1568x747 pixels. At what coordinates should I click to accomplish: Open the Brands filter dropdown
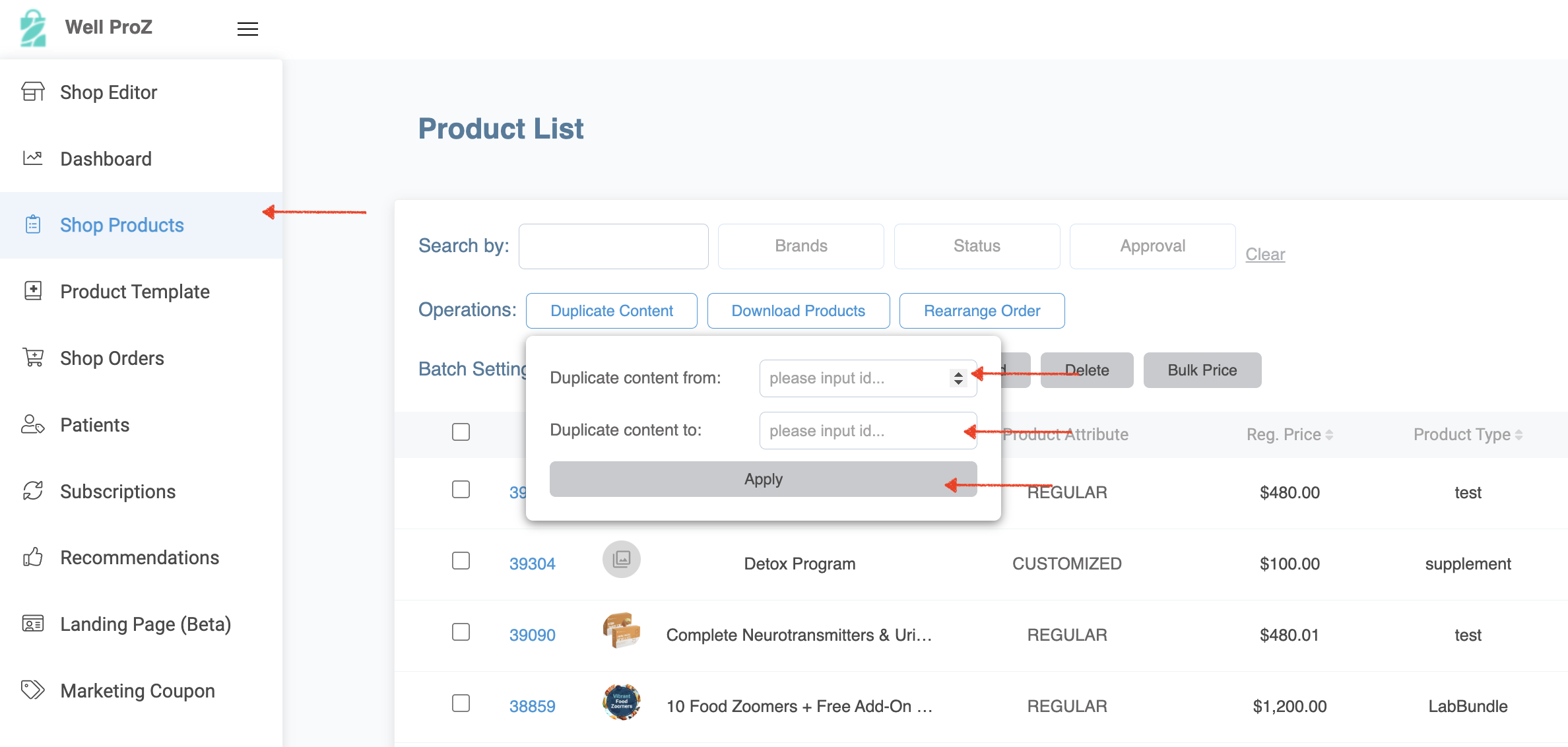point(800,246)
